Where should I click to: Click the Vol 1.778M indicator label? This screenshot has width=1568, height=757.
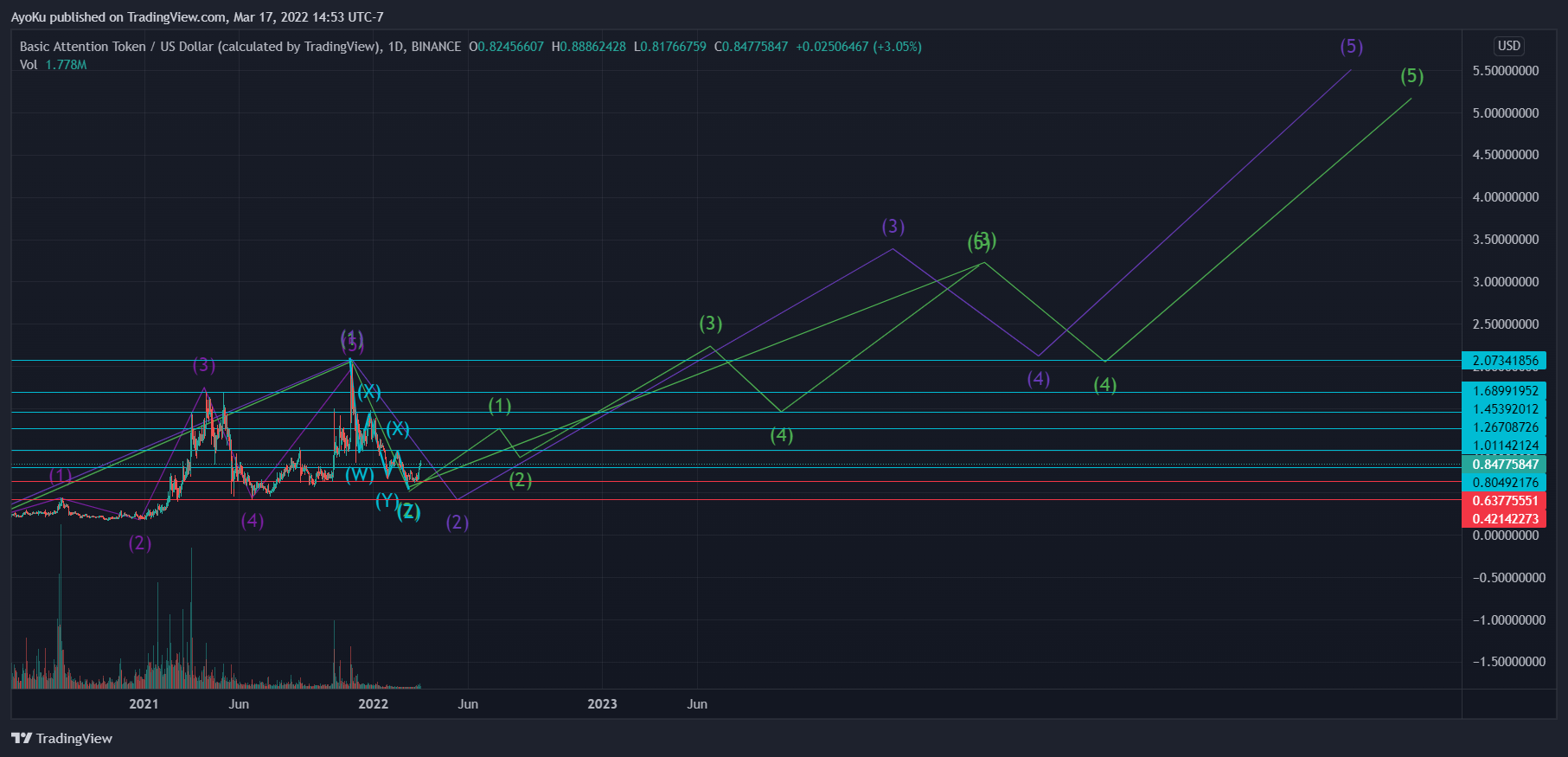coord(53,65)
